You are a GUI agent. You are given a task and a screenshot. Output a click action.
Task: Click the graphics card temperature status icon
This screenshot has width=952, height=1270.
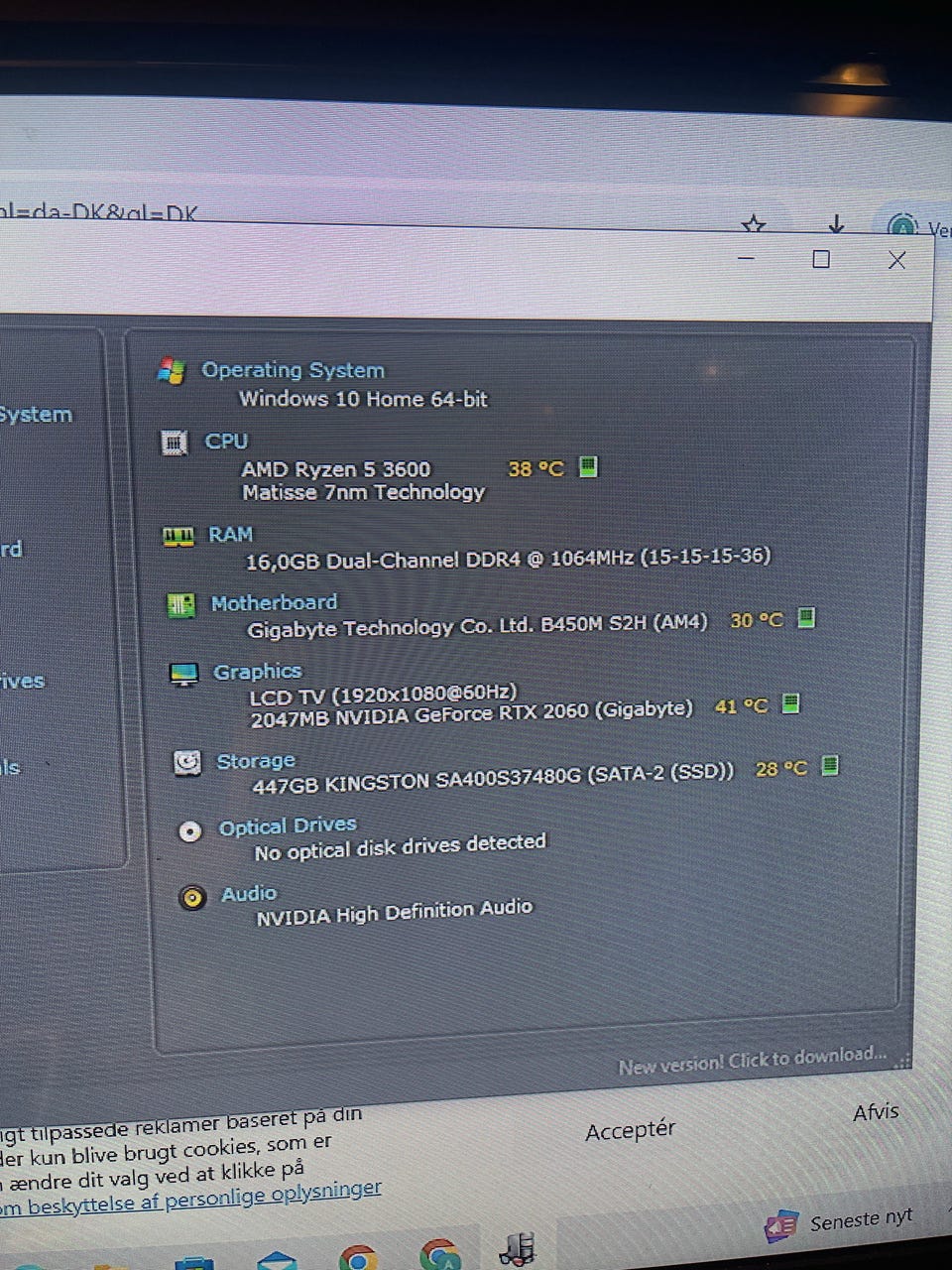tap(790, 703)
